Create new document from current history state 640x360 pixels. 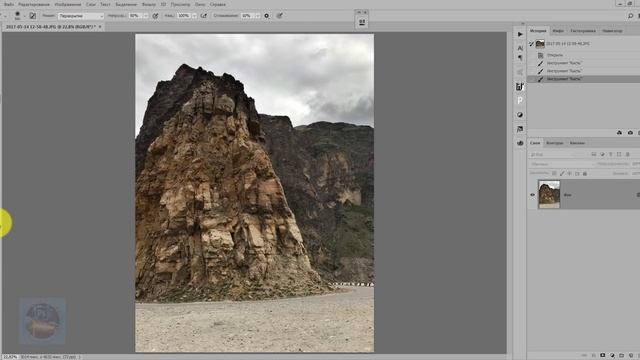(619, 133)
